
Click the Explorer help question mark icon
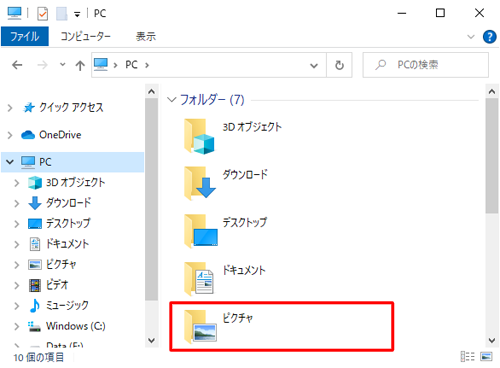tap(489, 37)
